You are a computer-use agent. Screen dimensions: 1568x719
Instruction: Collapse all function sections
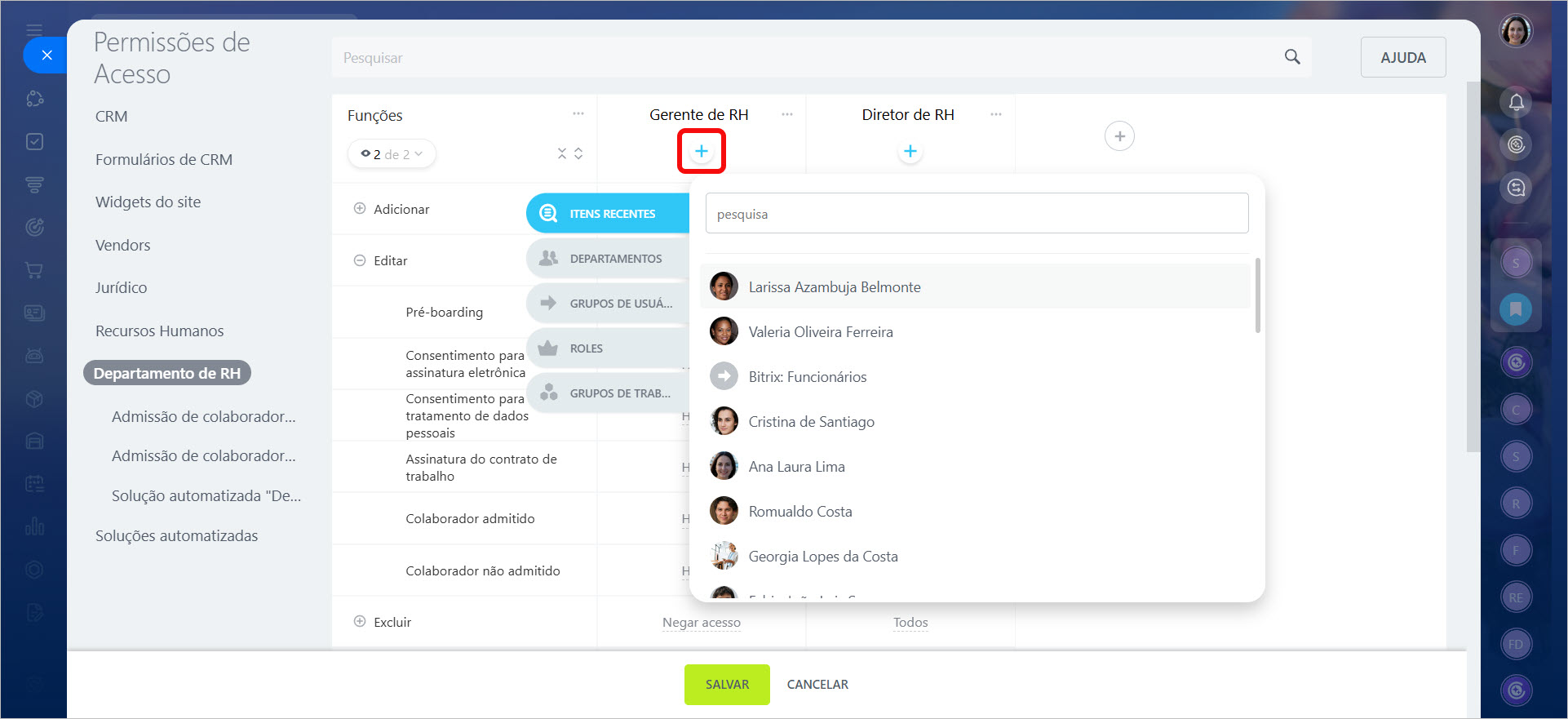561,153
